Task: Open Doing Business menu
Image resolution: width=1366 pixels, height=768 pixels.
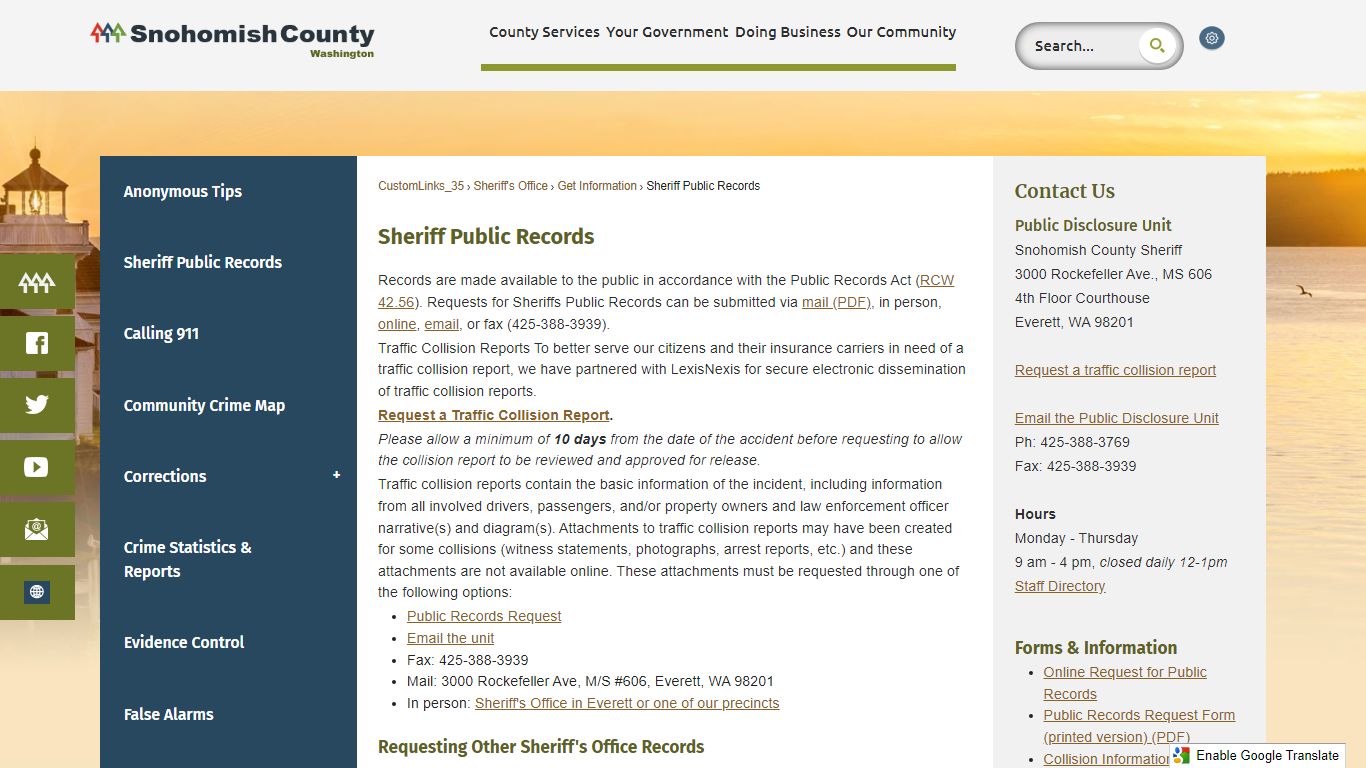Action: 788,32
